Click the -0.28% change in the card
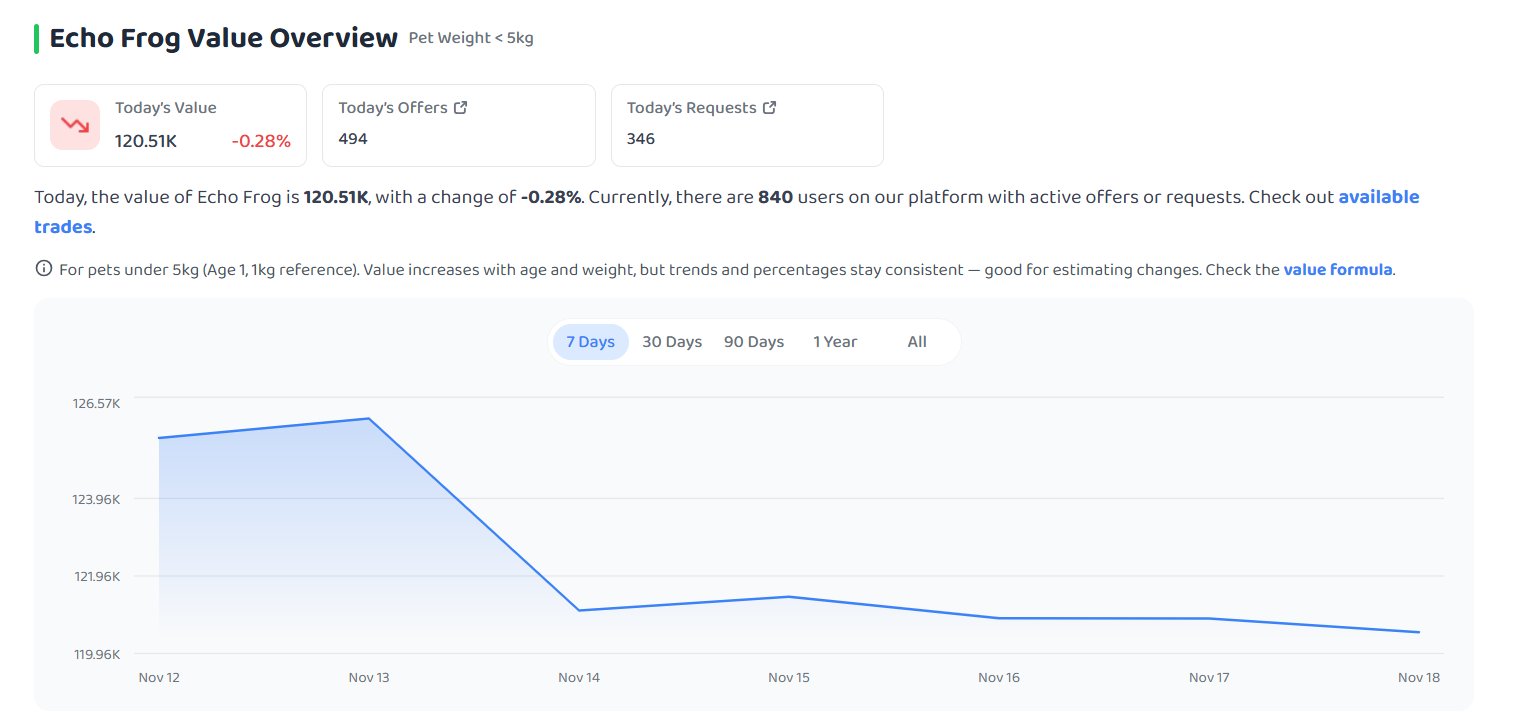The width and height of the screenshot is (1515, 725). (261, 141)
